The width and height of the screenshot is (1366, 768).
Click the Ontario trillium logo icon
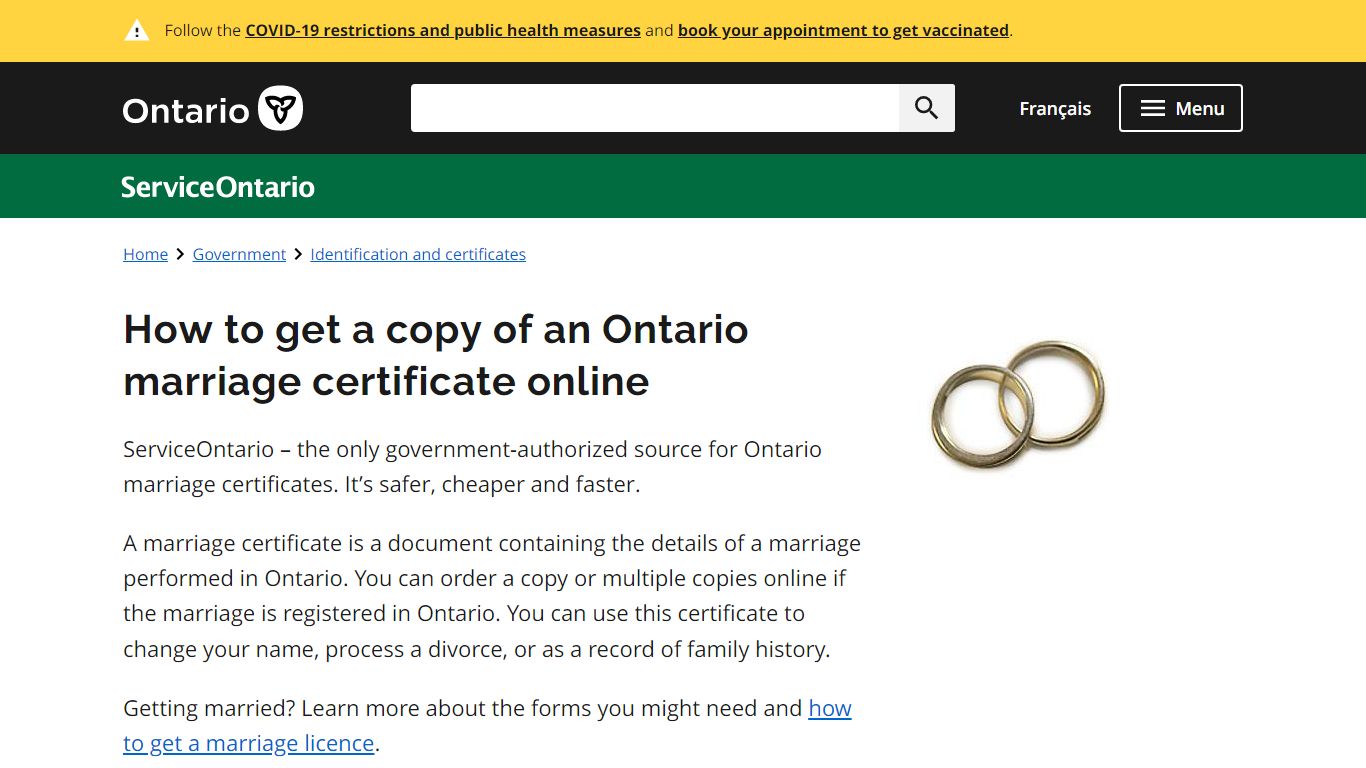280,108
